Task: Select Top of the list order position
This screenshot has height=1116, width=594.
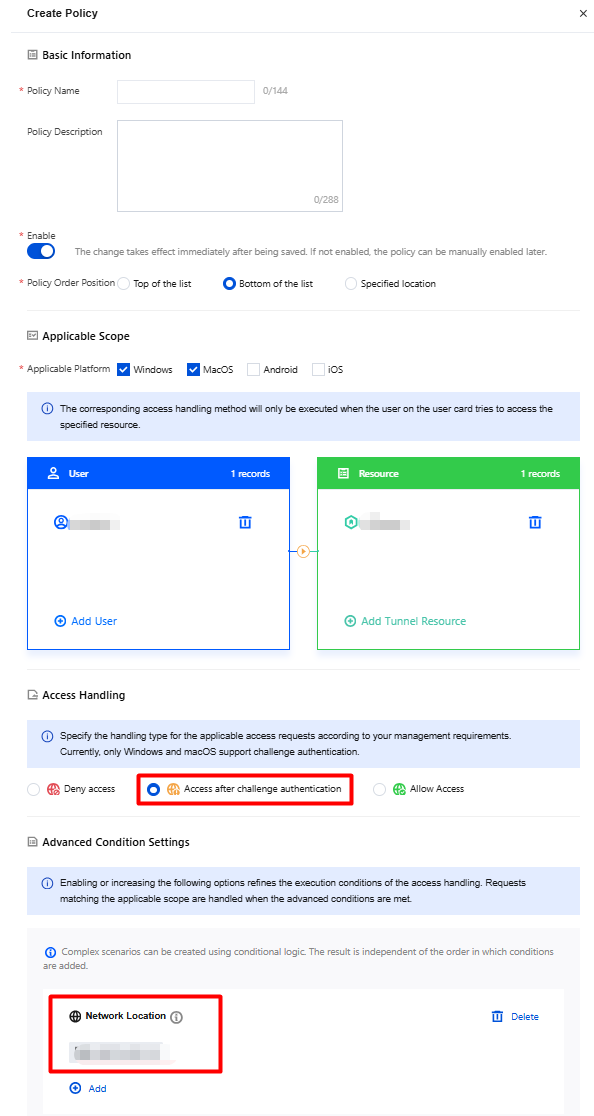Action: (x=124, y=283)
